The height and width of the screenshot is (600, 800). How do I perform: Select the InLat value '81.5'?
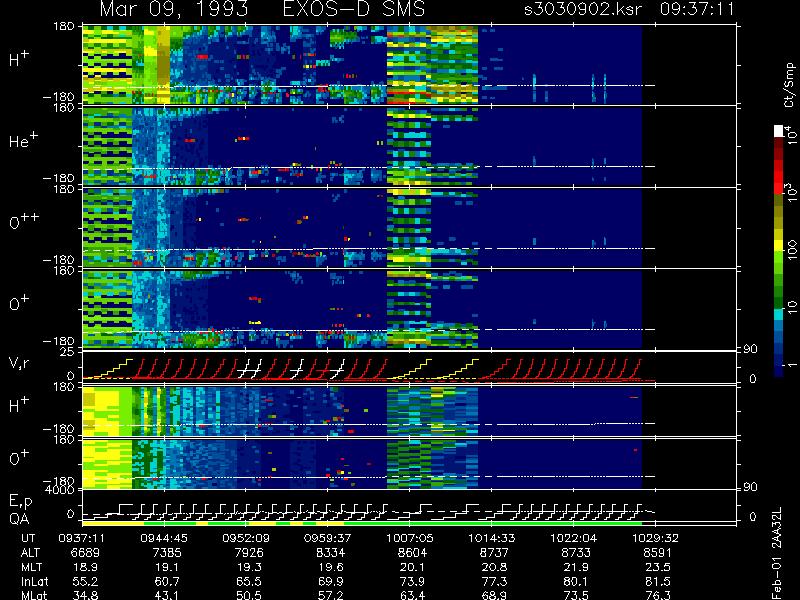(658, 581)
